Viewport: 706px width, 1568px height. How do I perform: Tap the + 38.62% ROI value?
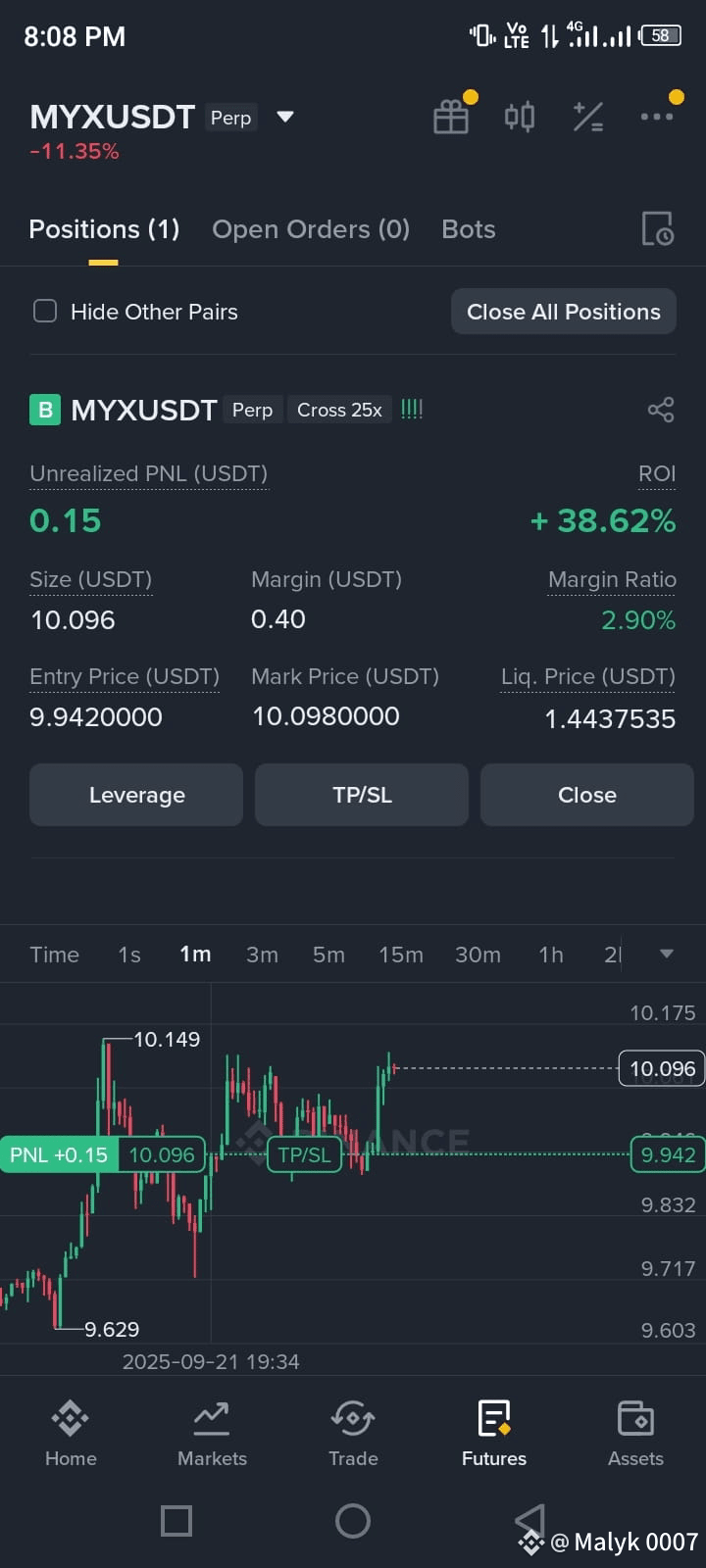602,520
